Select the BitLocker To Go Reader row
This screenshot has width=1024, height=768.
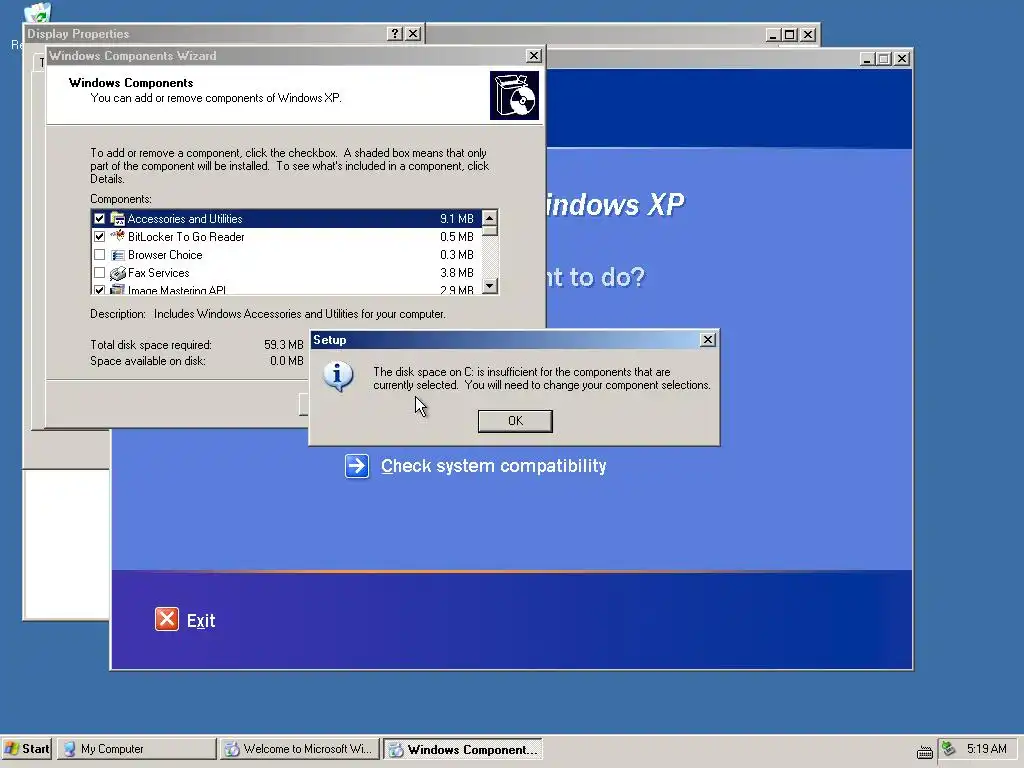pos(285,236)
